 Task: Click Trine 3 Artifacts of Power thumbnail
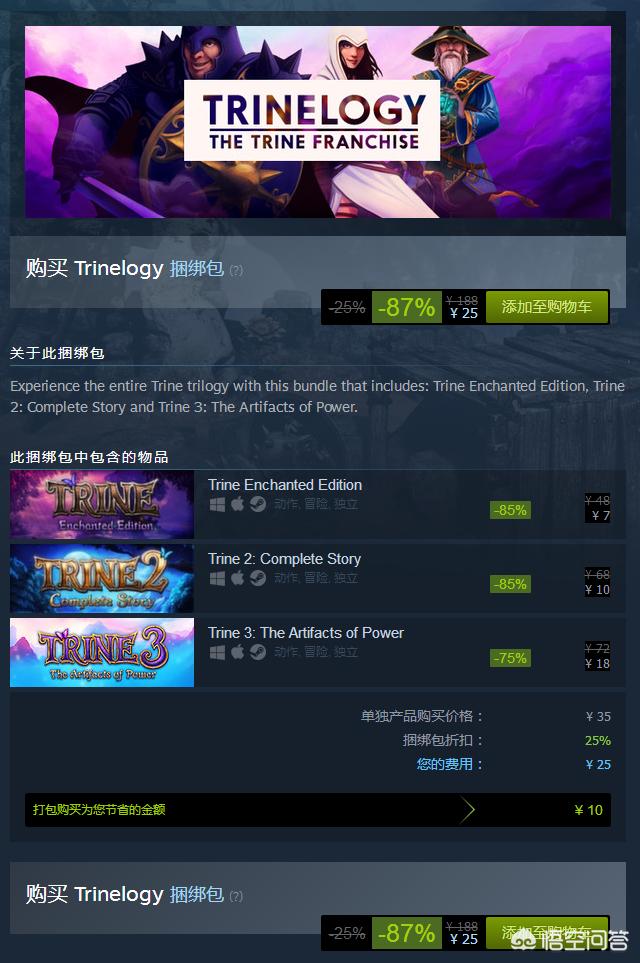pyautogui.click(x=102, y=652)
